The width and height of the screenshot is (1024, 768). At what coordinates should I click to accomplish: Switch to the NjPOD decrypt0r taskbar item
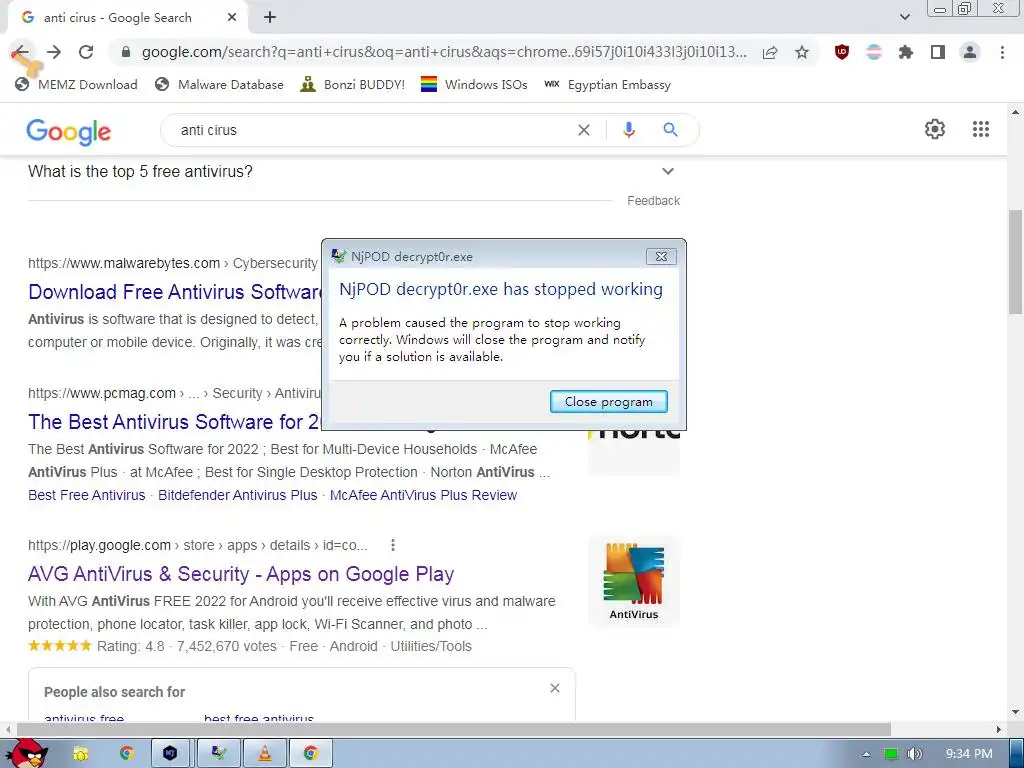(x=218, y=754)
